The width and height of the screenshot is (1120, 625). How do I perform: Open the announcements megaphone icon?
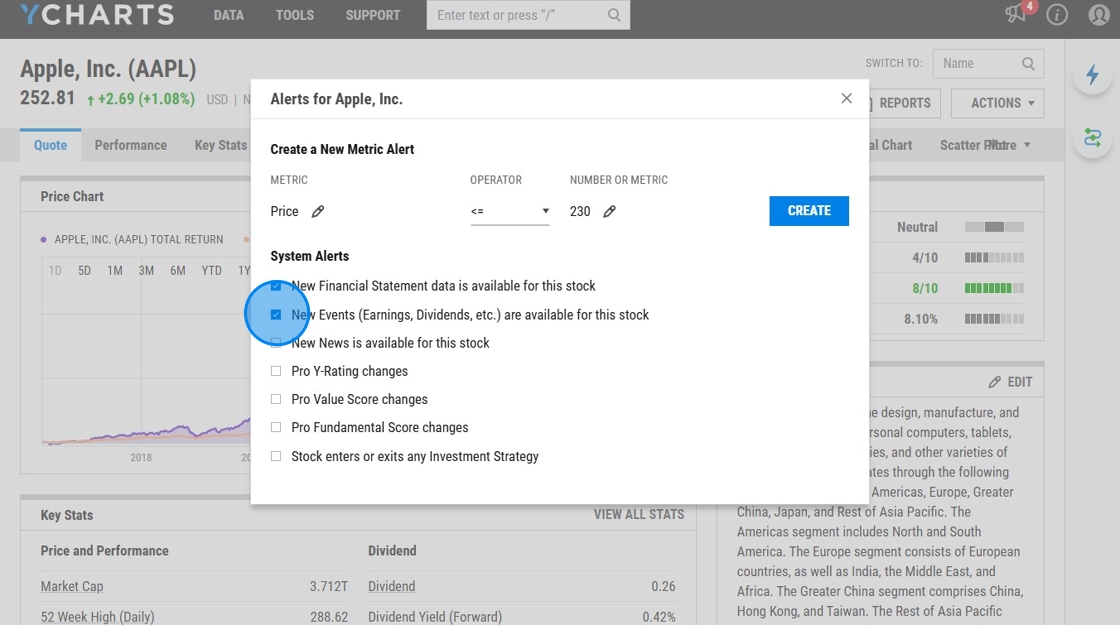[1015, 14]
